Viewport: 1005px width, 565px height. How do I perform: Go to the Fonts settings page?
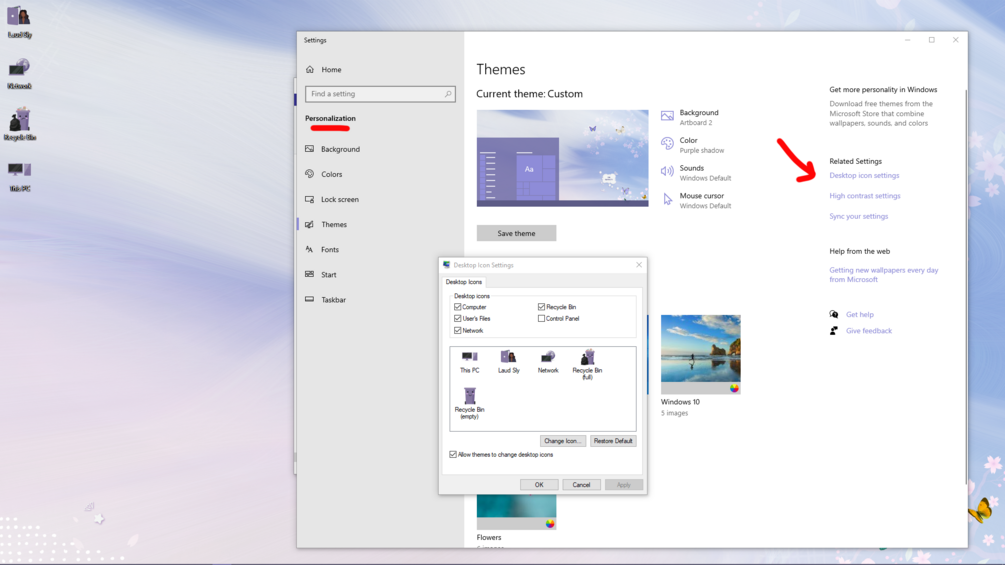coord(379,249)
